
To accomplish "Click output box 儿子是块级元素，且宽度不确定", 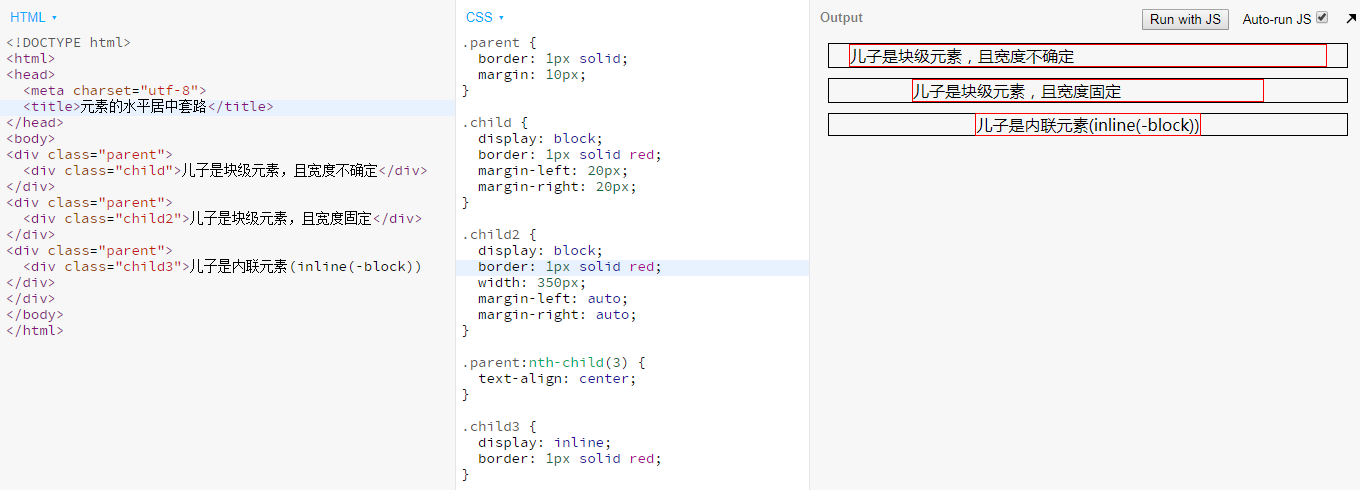I will point(1088,56).
